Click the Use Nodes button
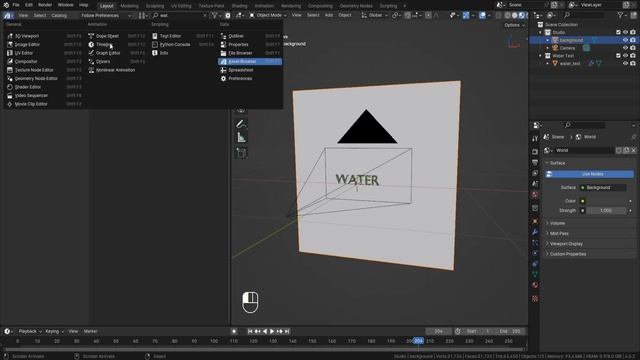640x360 pixels. [x=589, y=174]
